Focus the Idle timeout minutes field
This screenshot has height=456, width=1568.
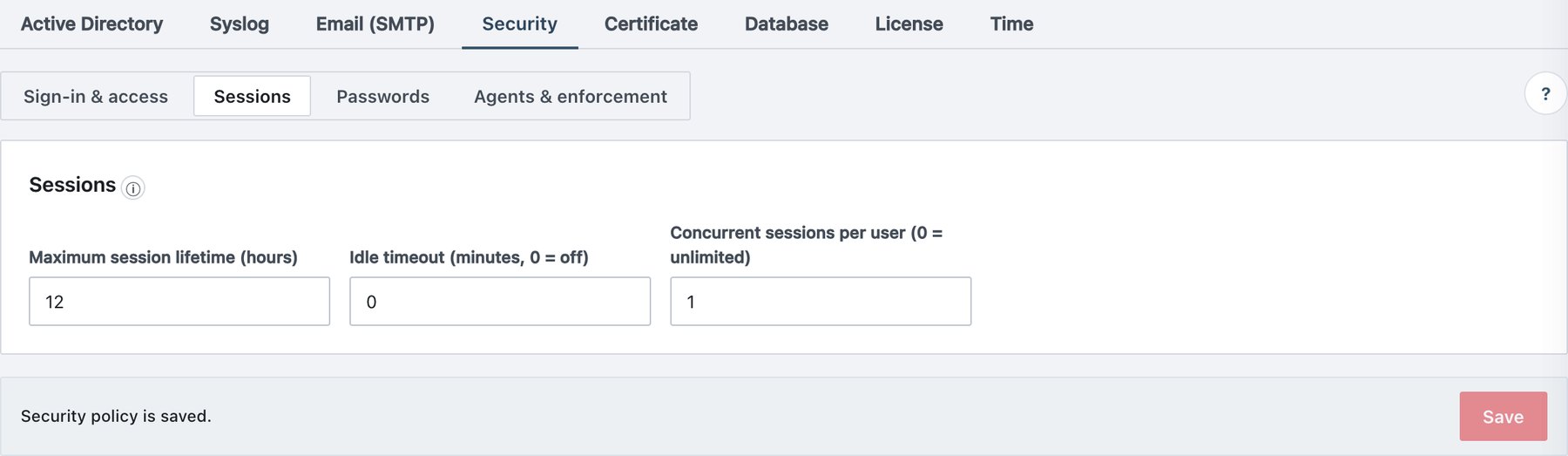[x=500, y=302]
